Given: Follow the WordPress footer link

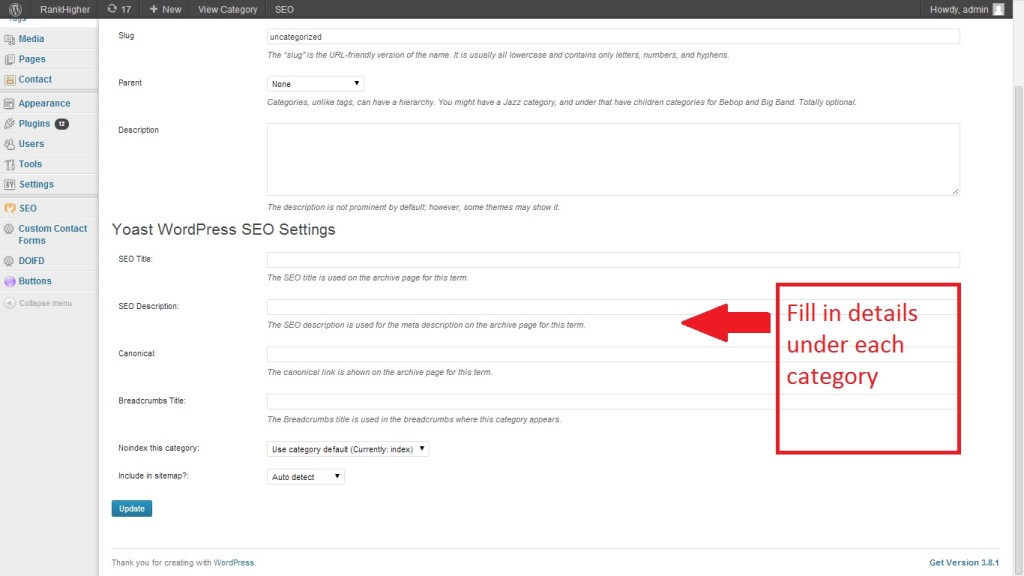Looking at the screenshot, I should 233,562.
